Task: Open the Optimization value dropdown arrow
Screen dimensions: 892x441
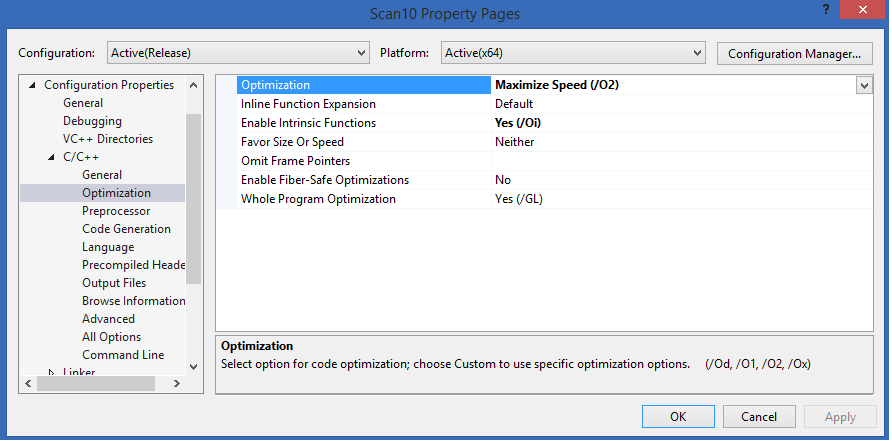Action: coord(864,86)
